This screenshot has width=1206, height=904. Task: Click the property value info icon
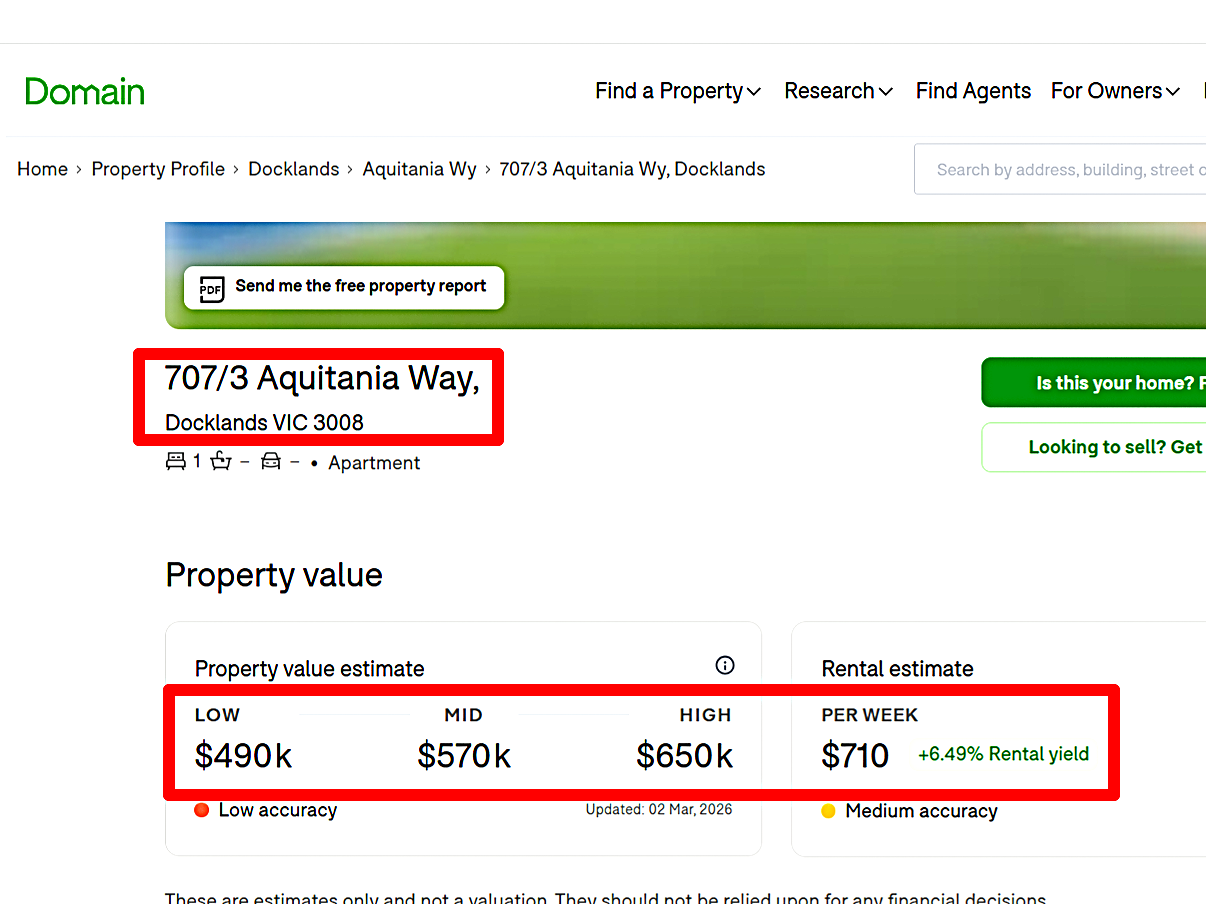pos(725,666)
